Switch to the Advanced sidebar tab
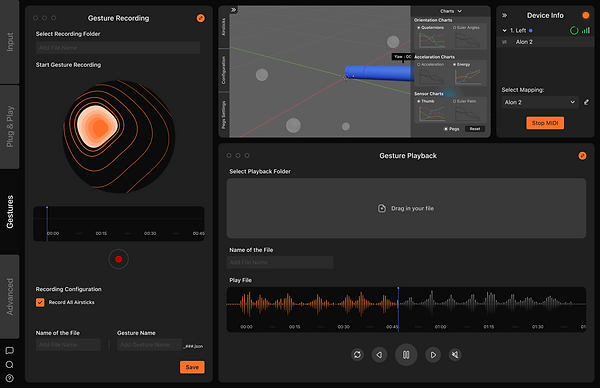The width and height of the screenshot is (600, 388). coord(10,297)
